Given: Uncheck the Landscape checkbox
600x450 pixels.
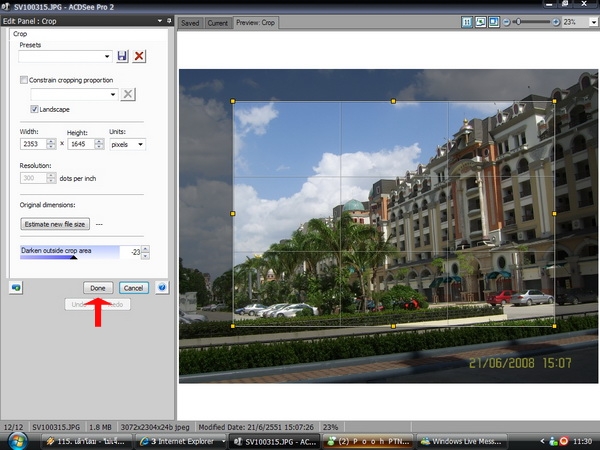Looking at the screenshot, I should (x=35, y=109).
